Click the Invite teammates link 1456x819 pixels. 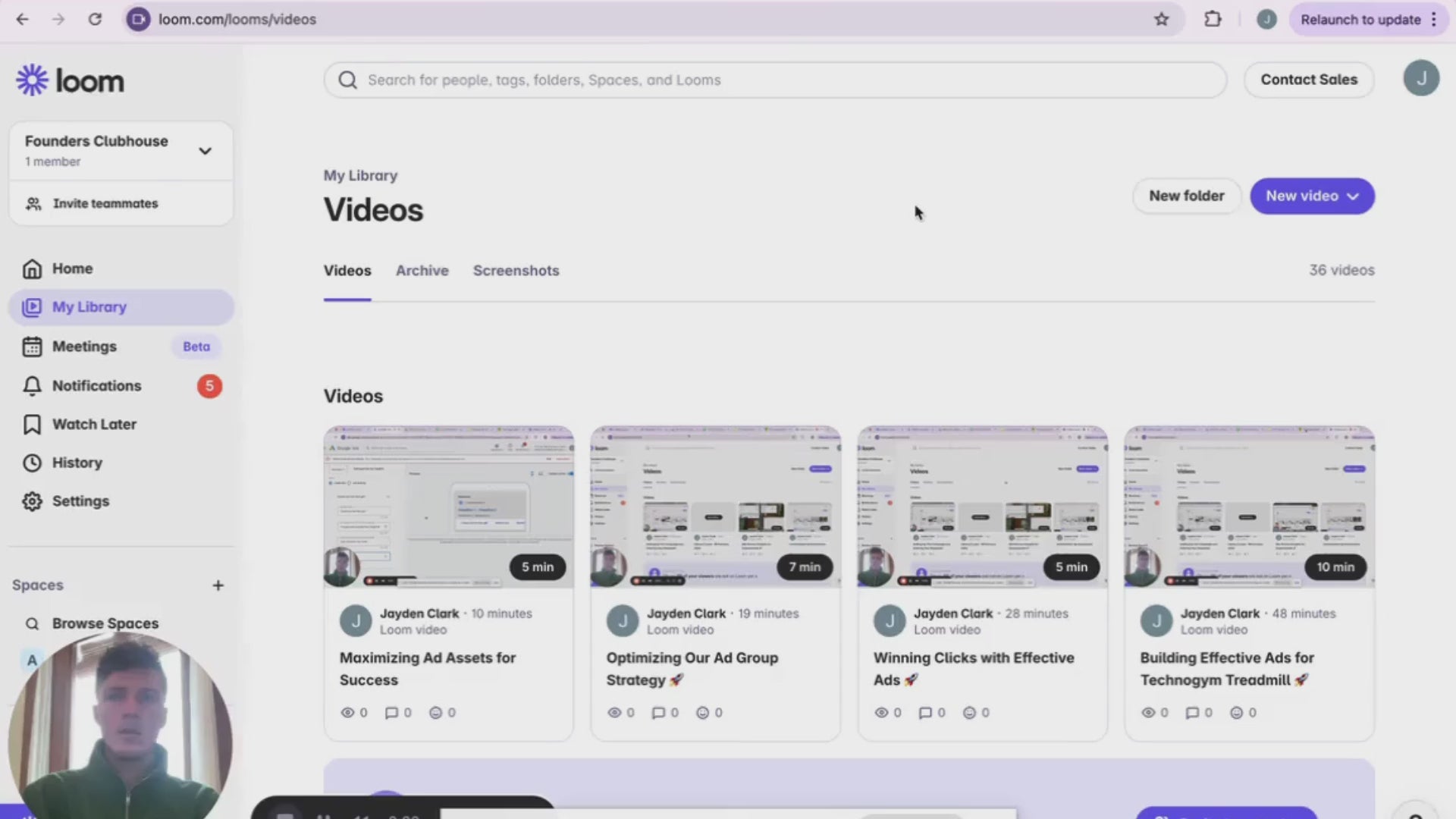tap(105, 204)
